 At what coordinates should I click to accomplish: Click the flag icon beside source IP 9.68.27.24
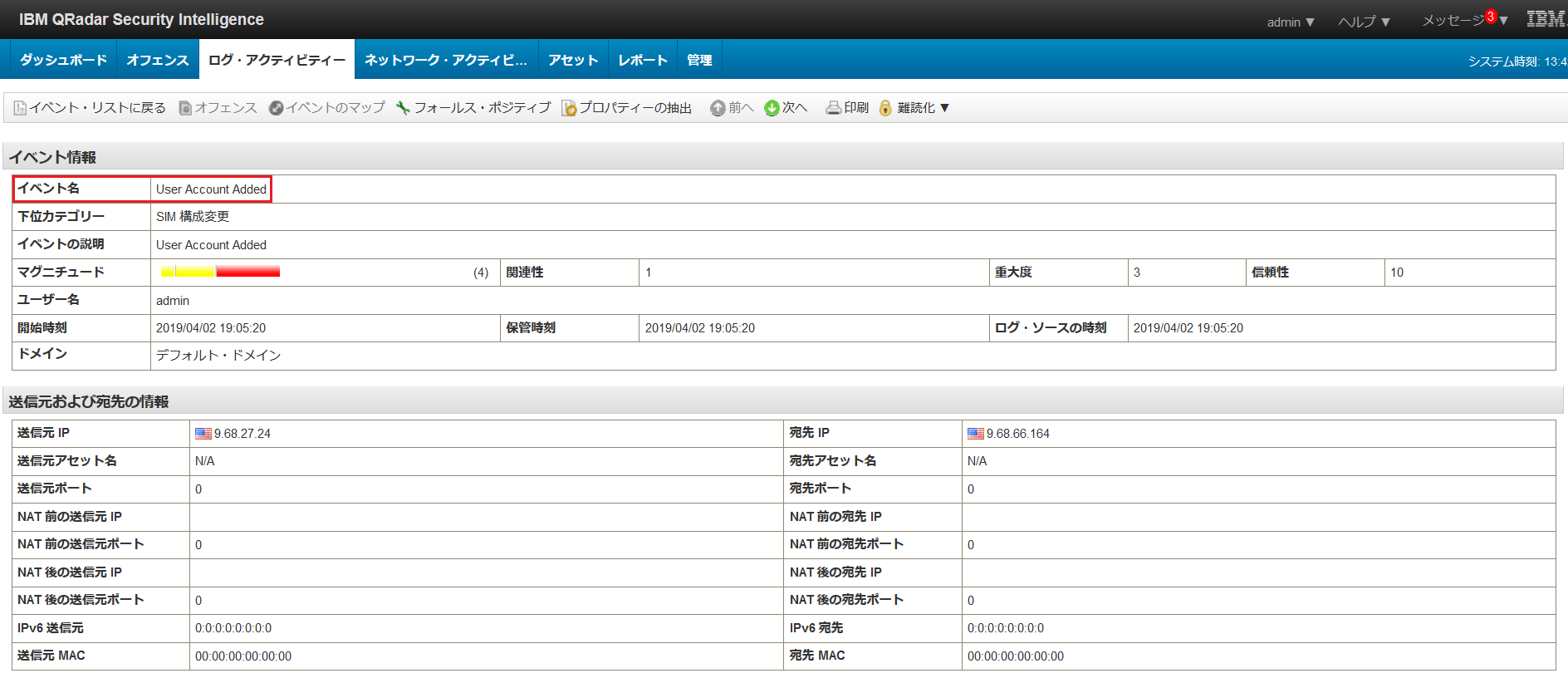[203, 434]
